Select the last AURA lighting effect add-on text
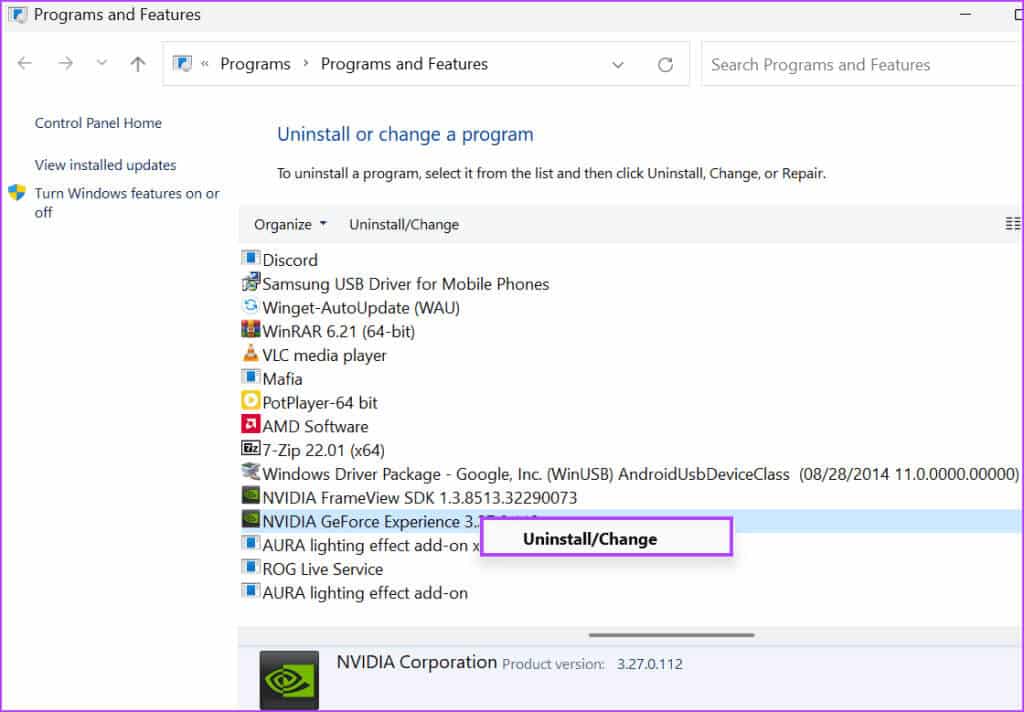 click(x=365, y=593)
